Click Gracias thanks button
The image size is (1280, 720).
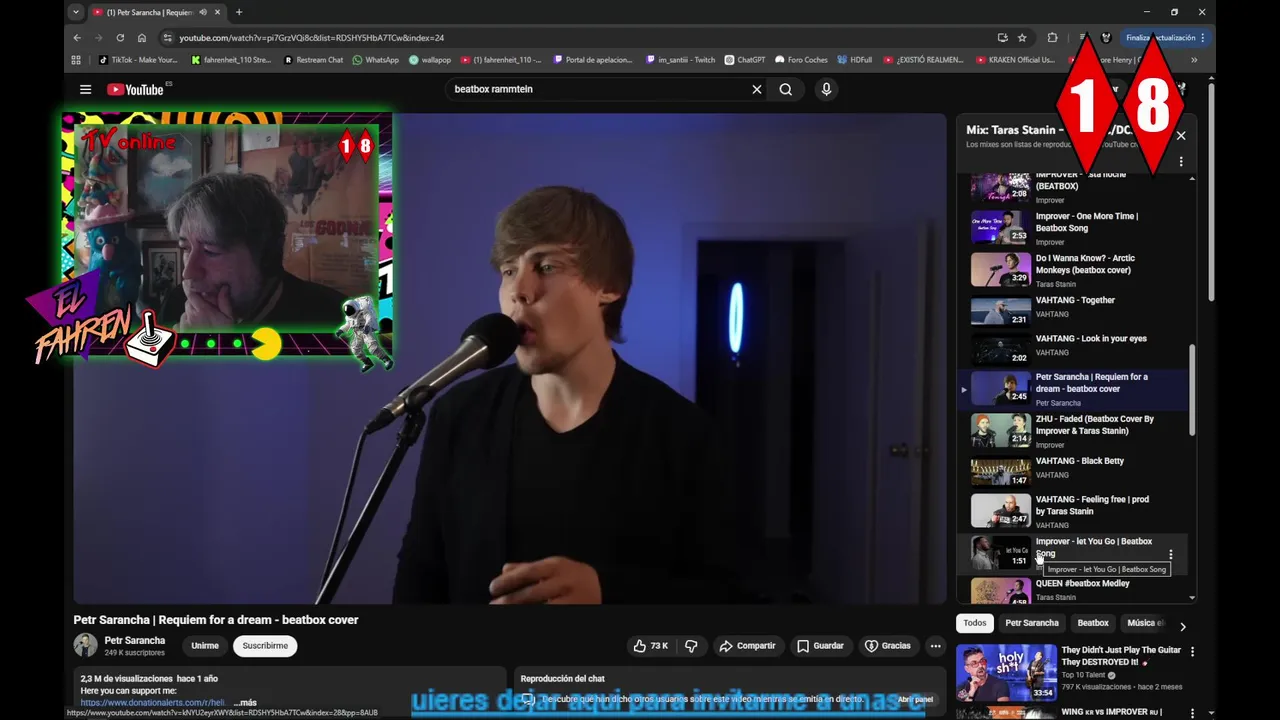coord(888,646)
